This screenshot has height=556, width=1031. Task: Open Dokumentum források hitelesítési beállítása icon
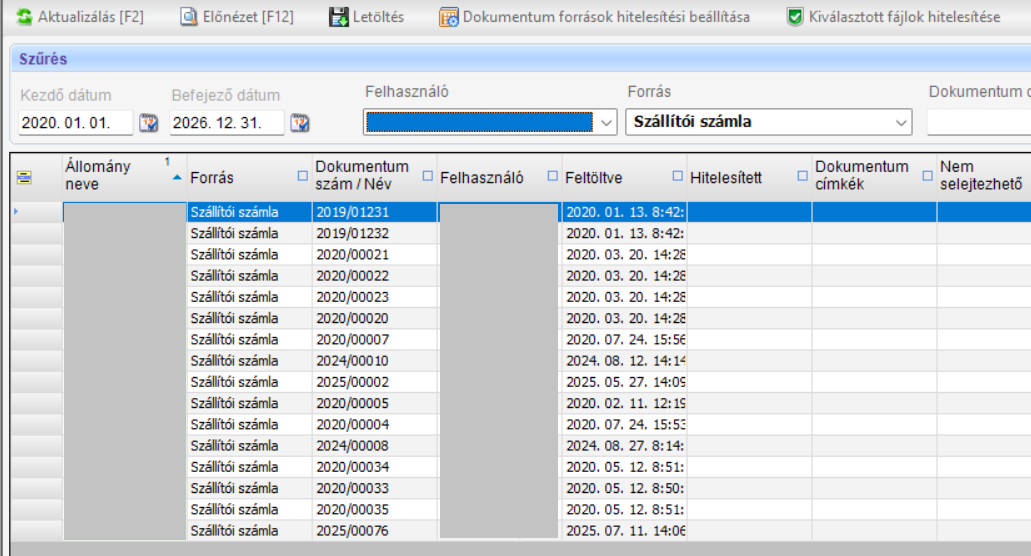click(x=448, y=17)
